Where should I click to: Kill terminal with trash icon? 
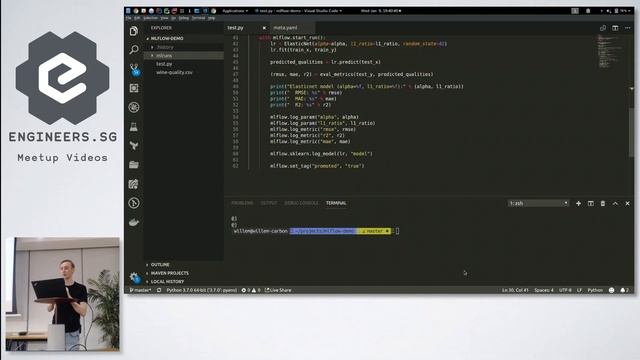click(603, 203)
